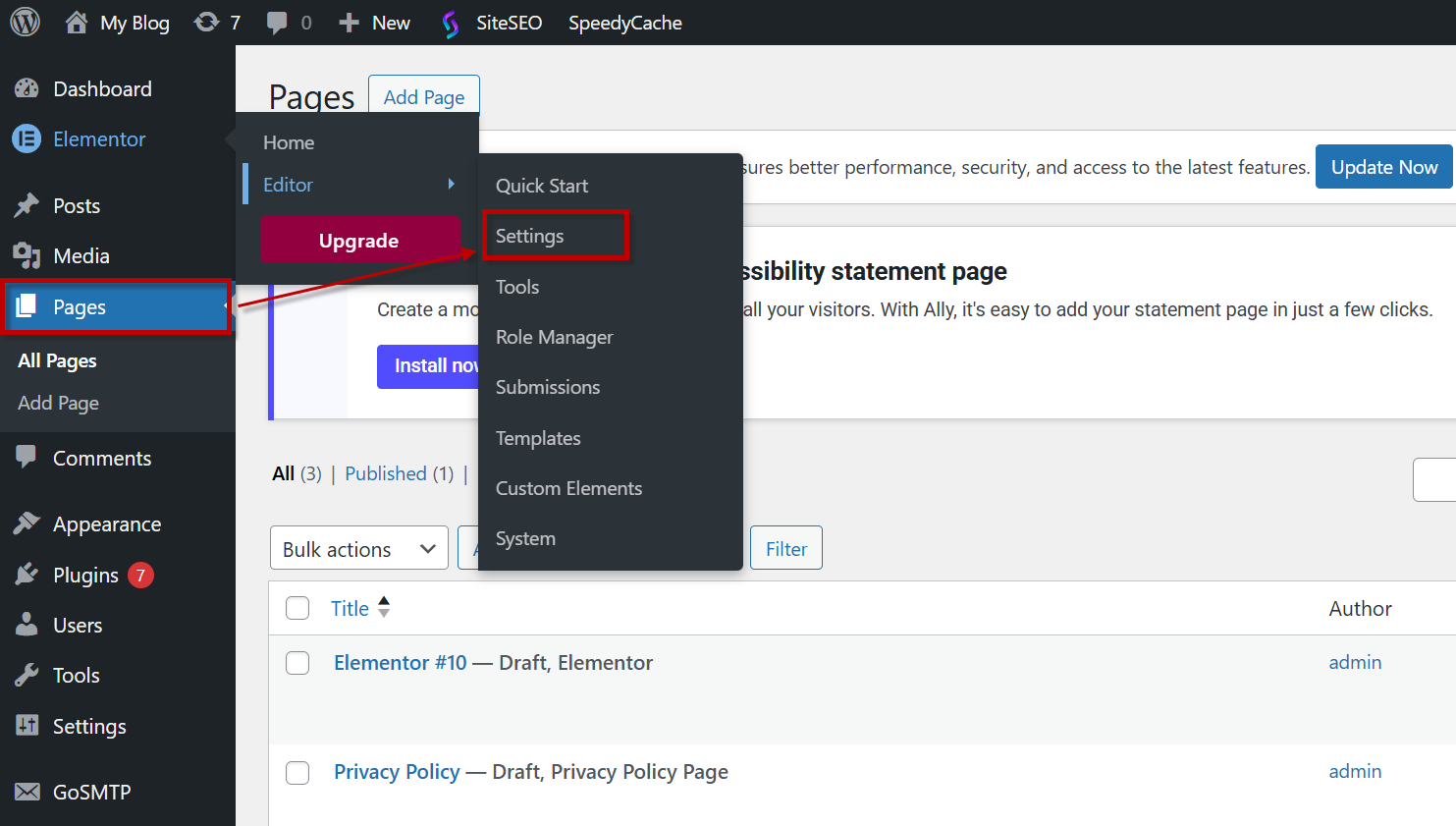Image resolution: width=1456 pixels, height=826 pixels.
Task: Sort pages using Title sort arrows
Action: 384,607
